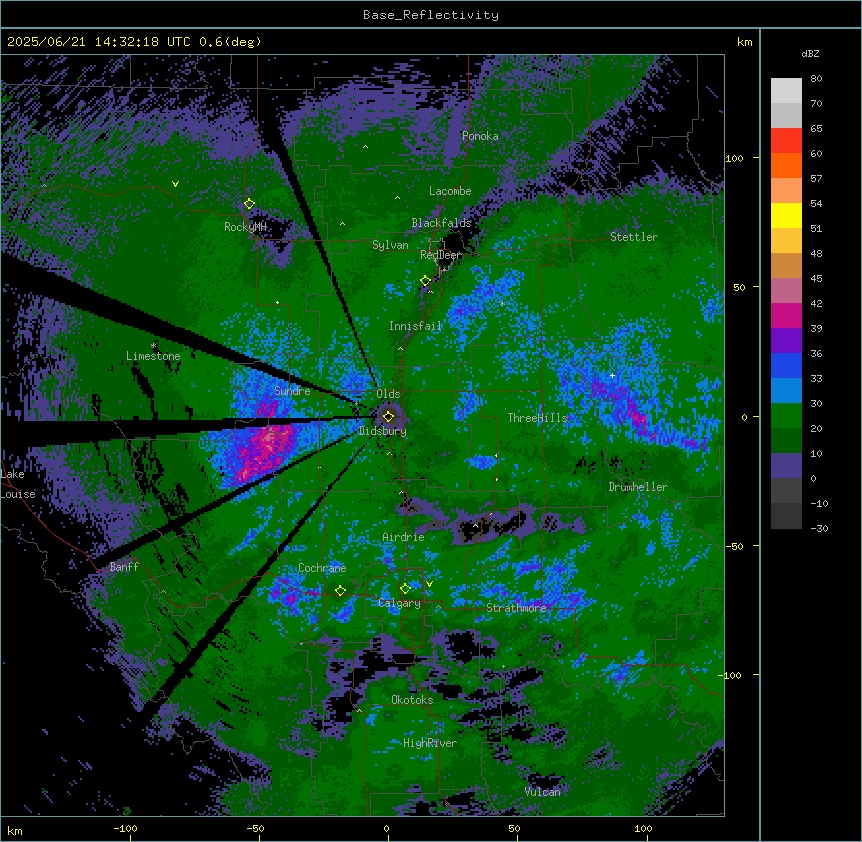Click the yellow V marker northwest of RockyMH
This screenshot has width=862, height=842.
tap(175, 184)
